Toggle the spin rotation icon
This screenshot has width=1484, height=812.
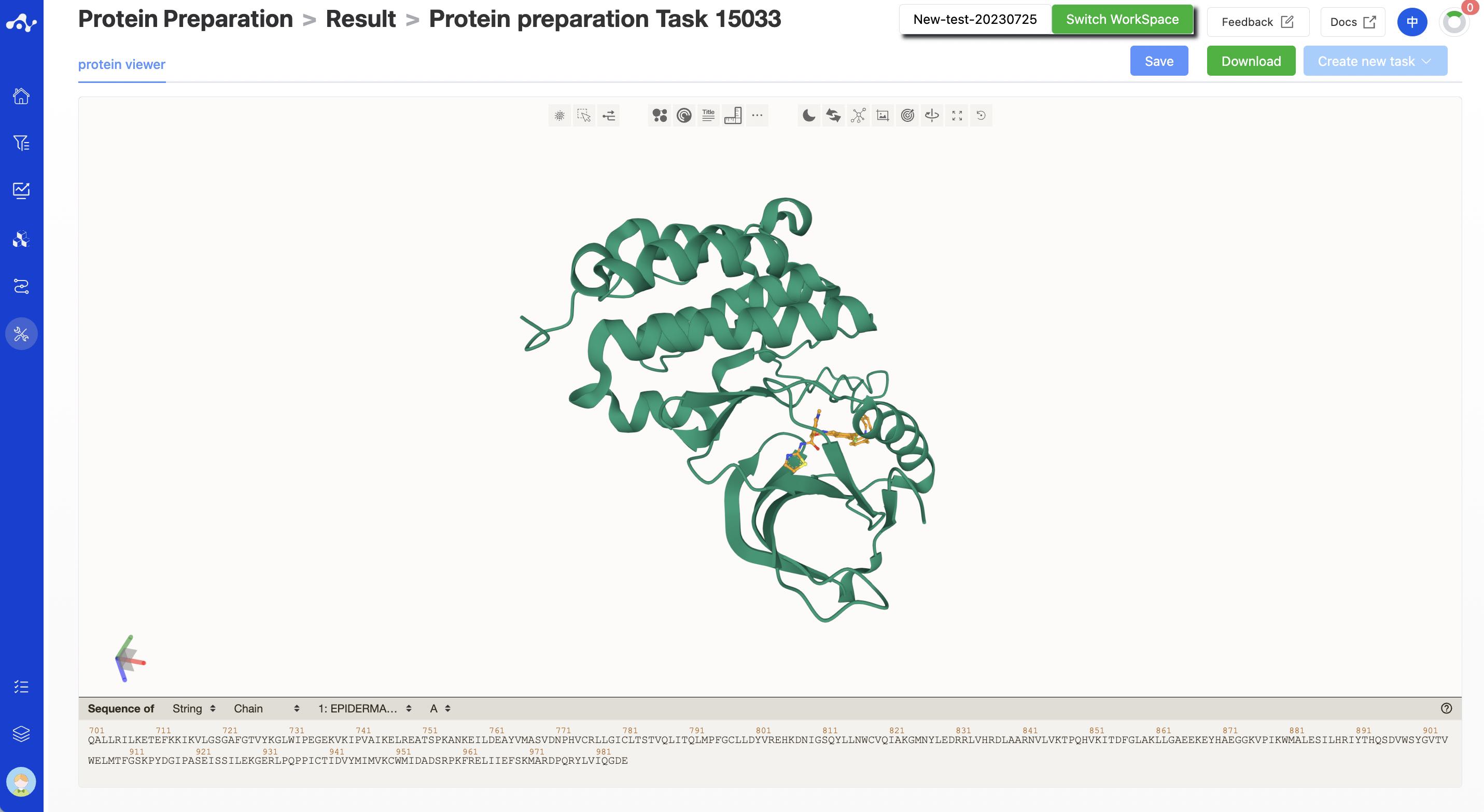coord(932,116)
